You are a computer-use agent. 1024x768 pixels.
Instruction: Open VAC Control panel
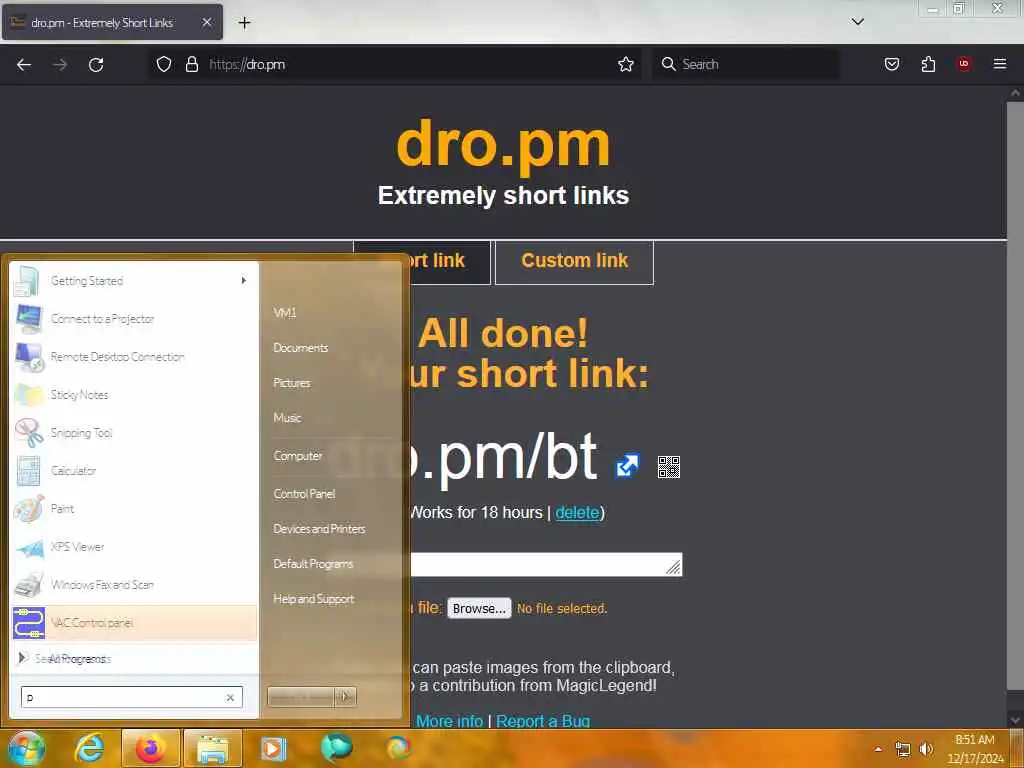tap(133, 622)
